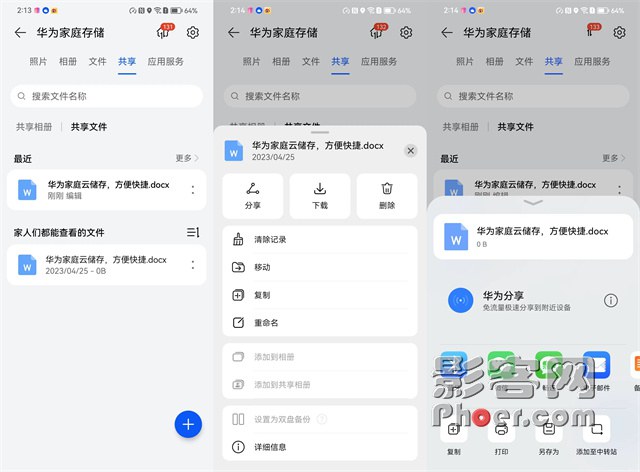Select the 相册 tab on left screen
The image size is (640, 472).
pos(68,62)
